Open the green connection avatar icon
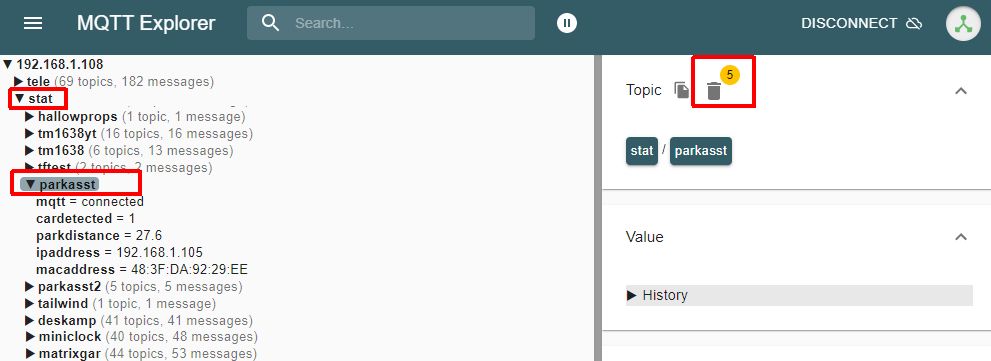Viewport: 991px width, 361px height. pyautogui.click(x=963, y=23)
